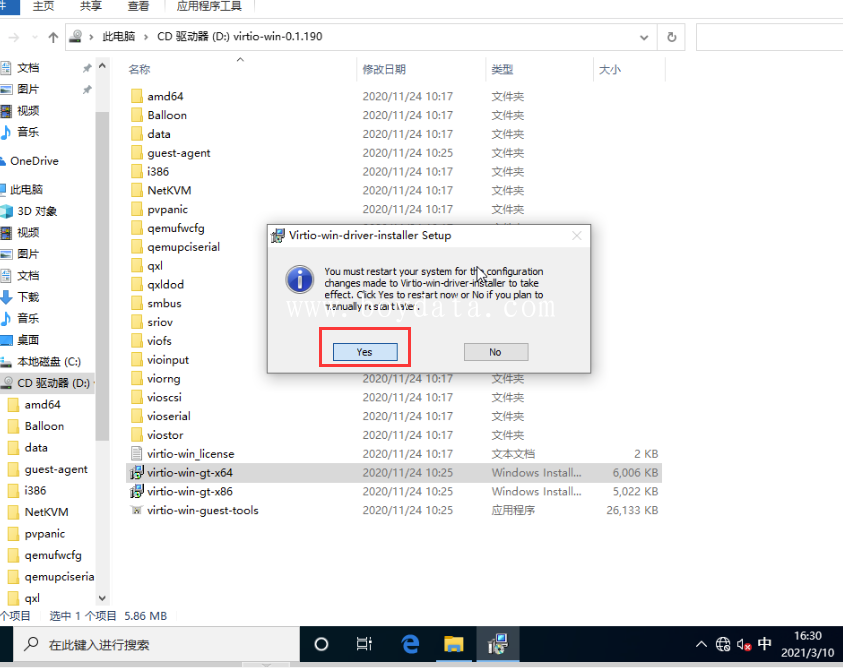This screenshot has height=668, width=843.
Task: Sort files by 大小 column
Action: tap(610, 69)
